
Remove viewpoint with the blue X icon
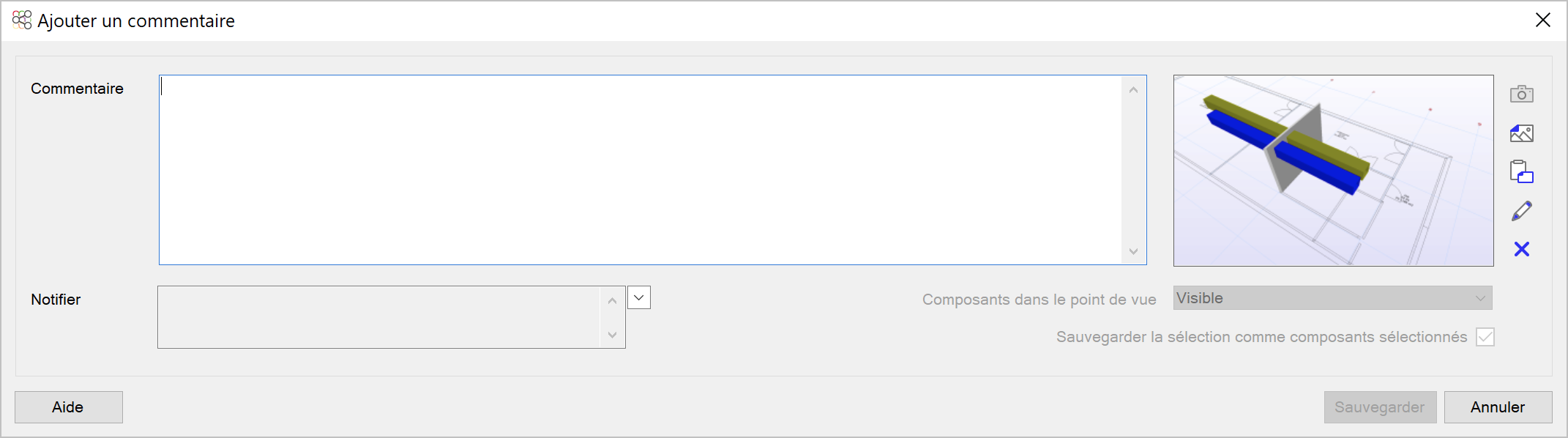tap(1521, 250)
